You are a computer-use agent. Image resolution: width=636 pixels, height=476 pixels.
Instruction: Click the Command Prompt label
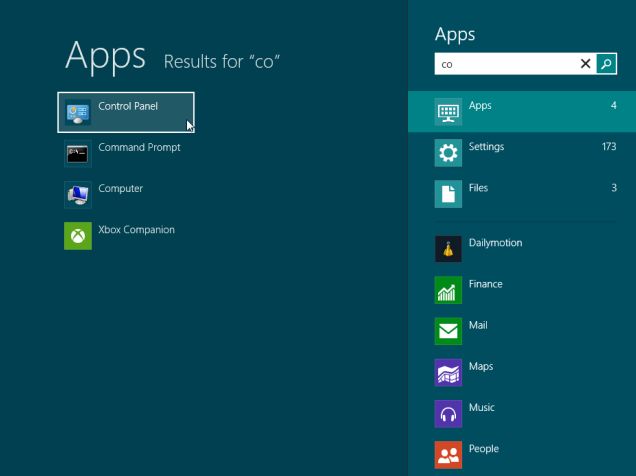point(139,148)
